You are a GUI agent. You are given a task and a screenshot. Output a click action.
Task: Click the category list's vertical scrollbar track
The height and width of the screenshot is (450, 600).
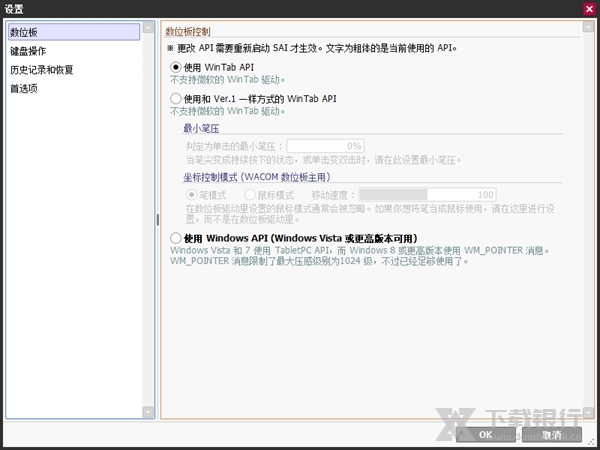(x=149, y=220)
